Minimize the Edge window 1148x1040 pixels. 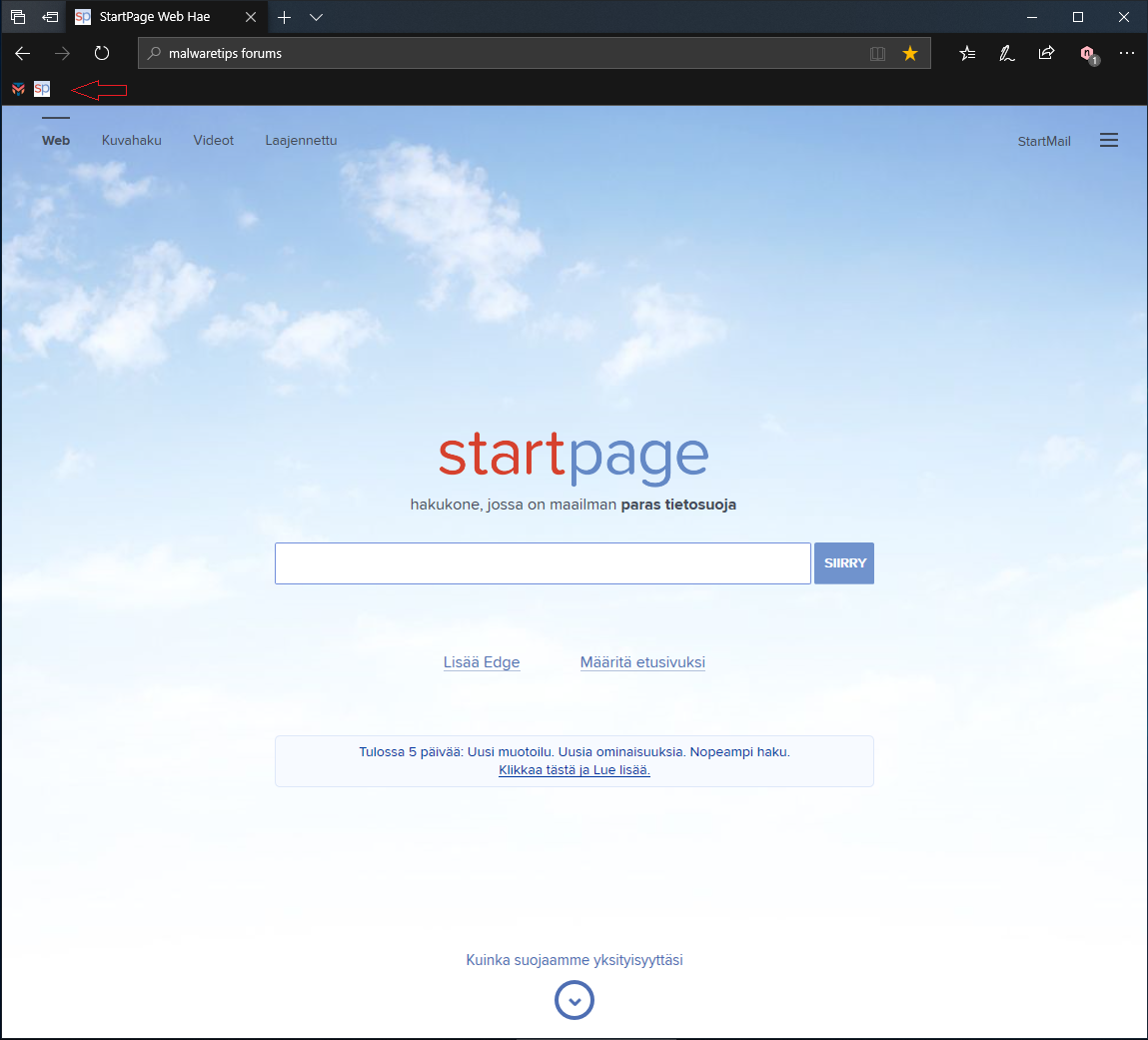click(1031, 17)
